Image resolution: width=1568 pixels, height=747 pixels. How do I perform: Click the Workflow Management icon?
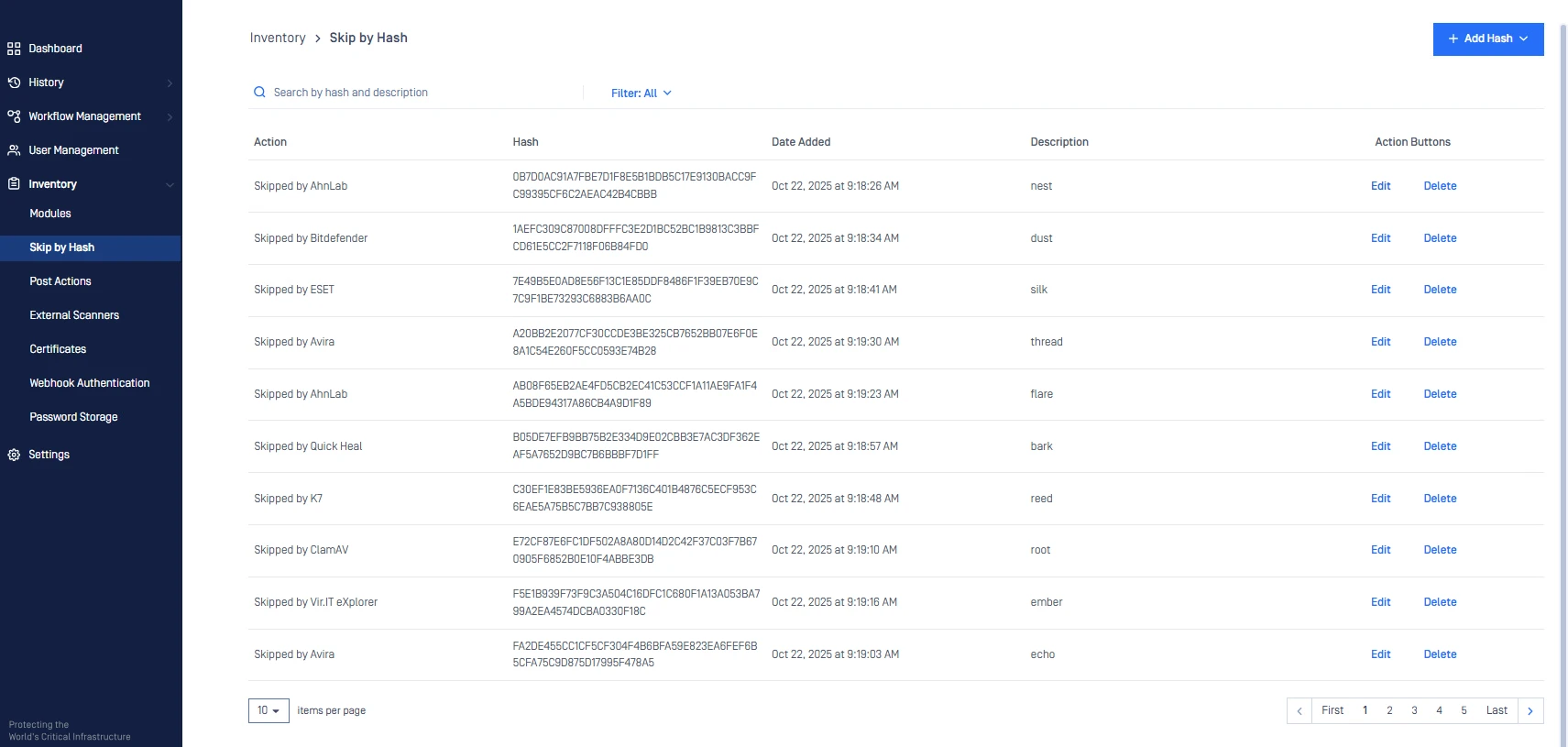[x=14, y=116]
